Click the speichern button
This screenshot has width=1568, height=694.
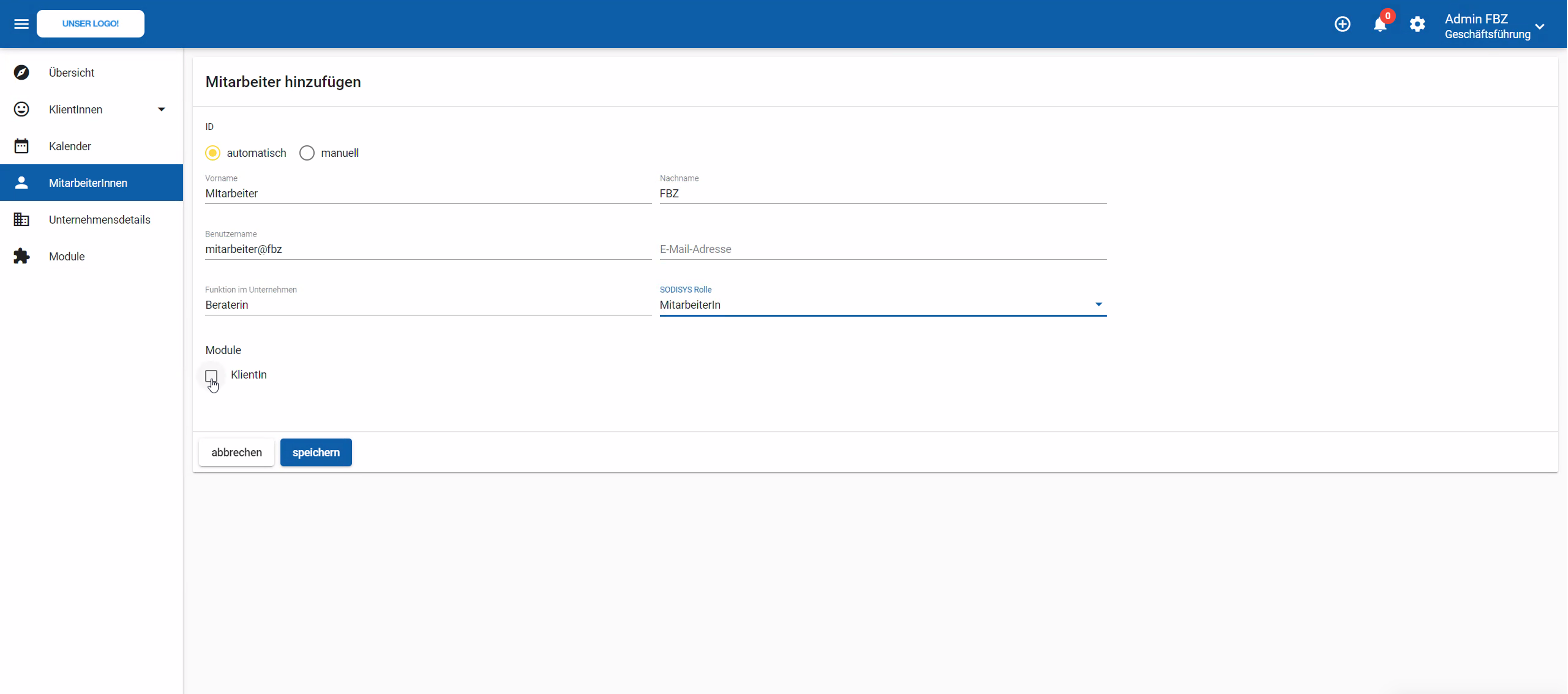tap(316, 452)
